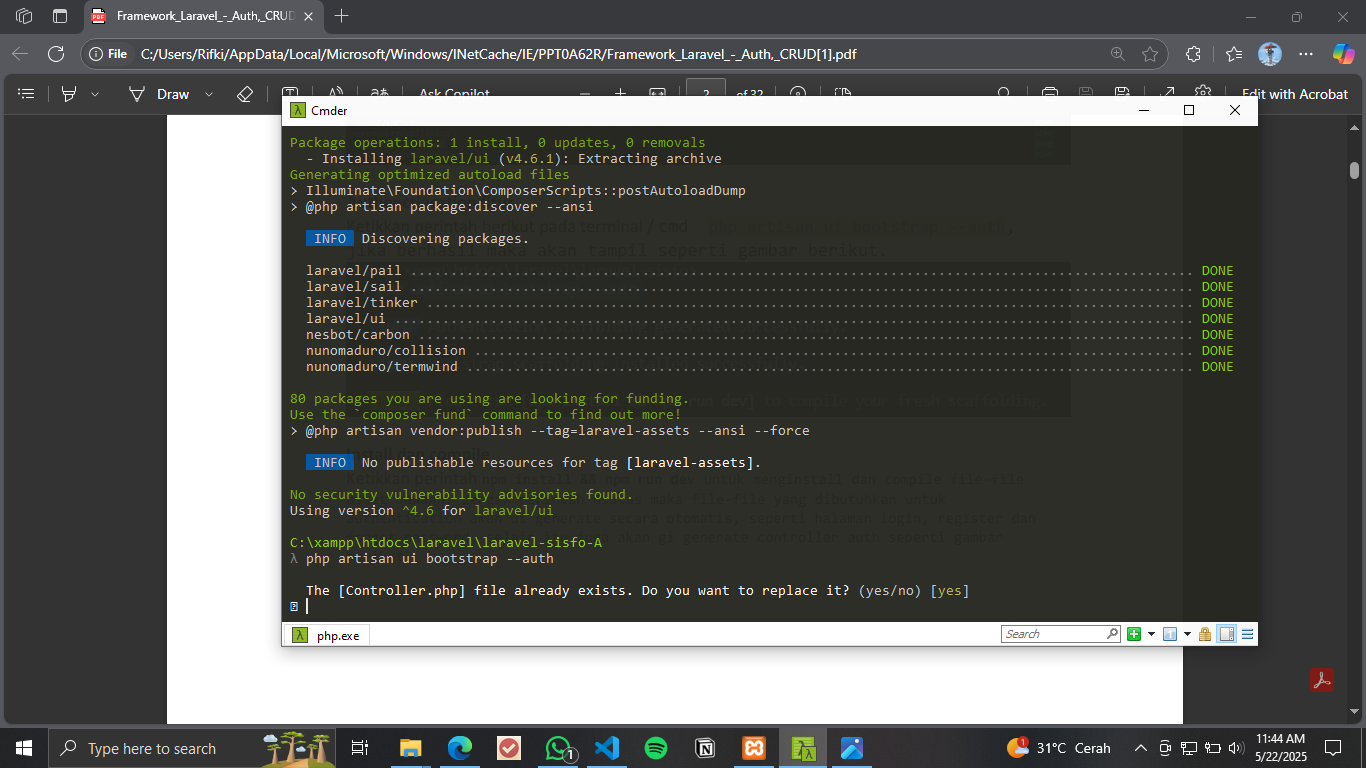Open the new console dropdown arrow
The width and height of the screenshot is (1366, 768).
point(1151,634)
